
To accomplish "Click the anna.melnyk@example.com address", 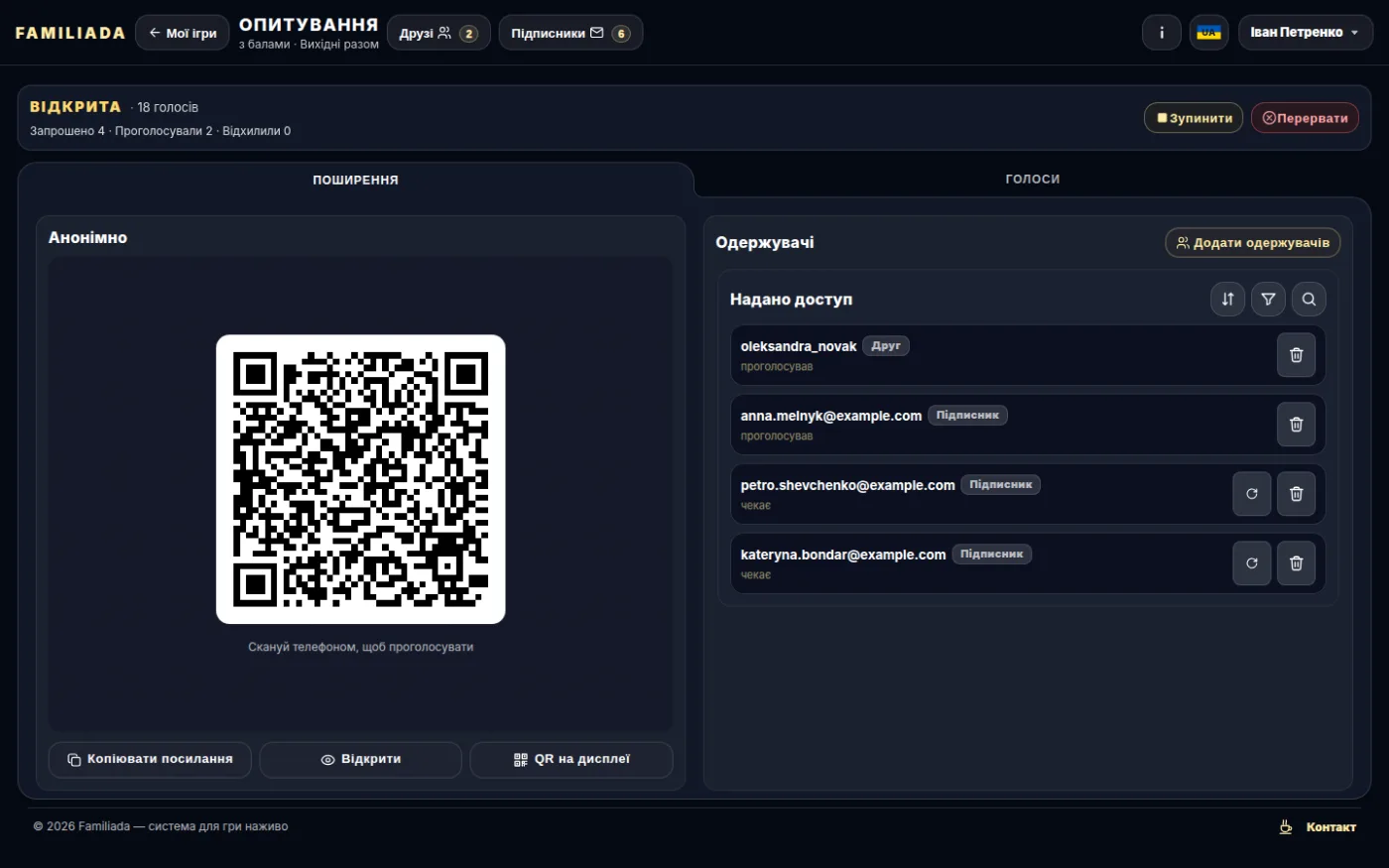I will click(x=831, y=416).
